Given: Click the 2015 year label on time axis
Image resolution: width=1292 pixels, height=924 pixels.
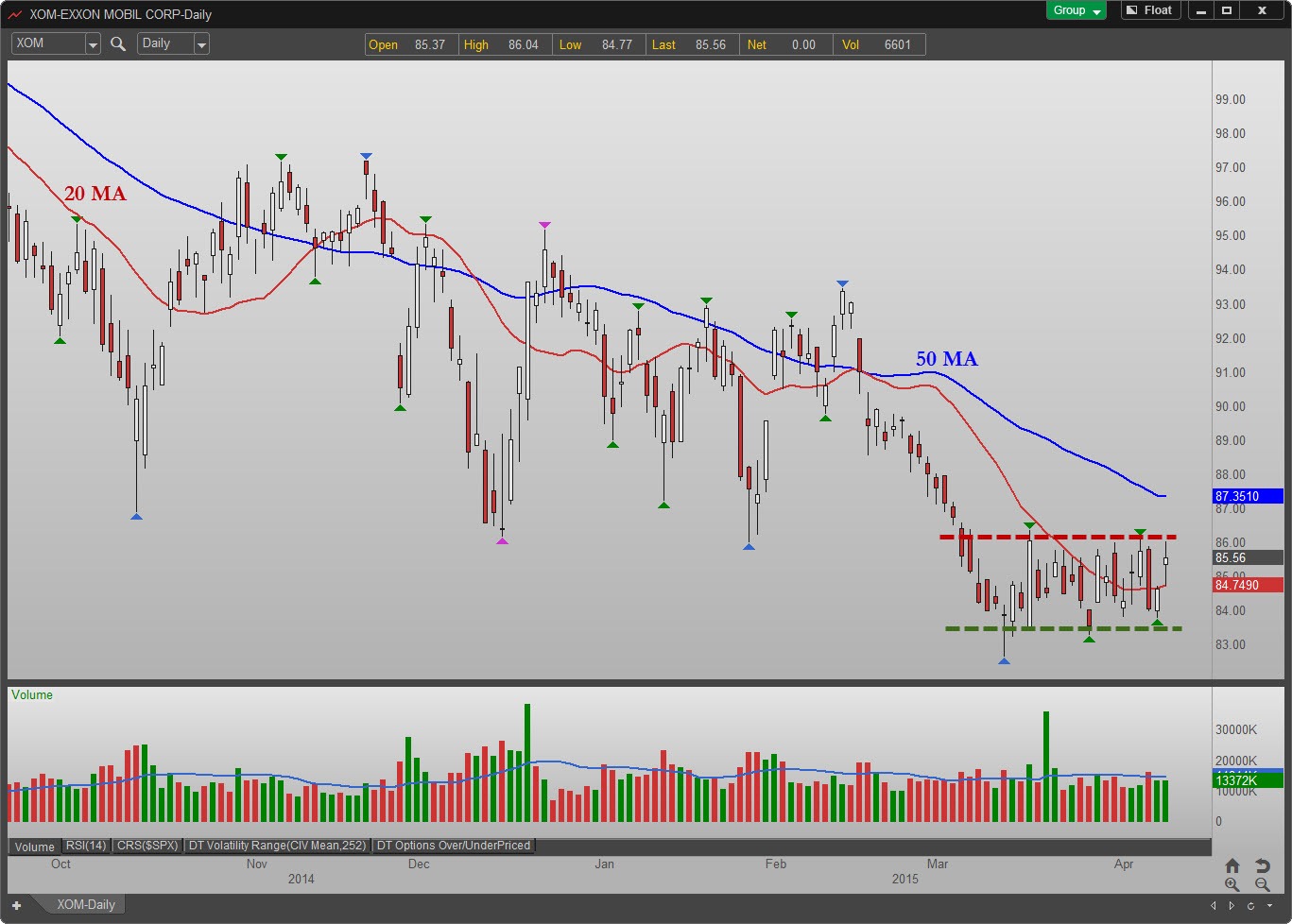Looking at the screenshot, I should click(905, 879).
